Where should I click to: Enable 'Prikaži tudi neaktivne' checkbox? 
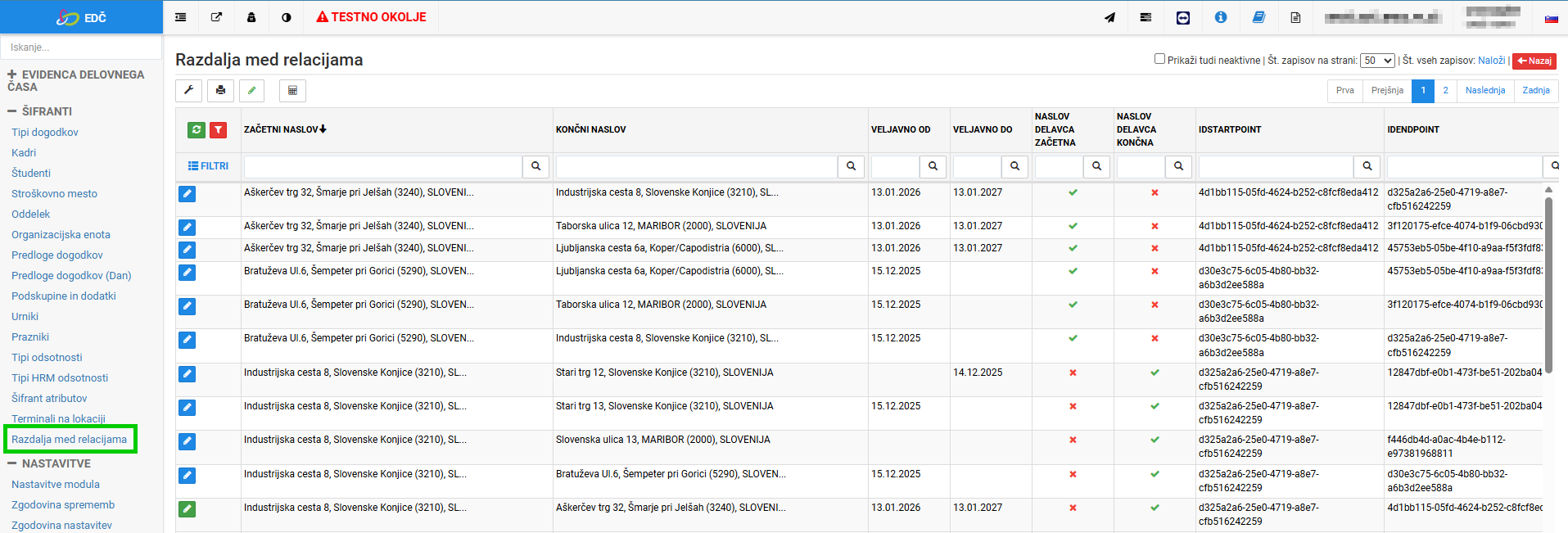pos(1159,59)
